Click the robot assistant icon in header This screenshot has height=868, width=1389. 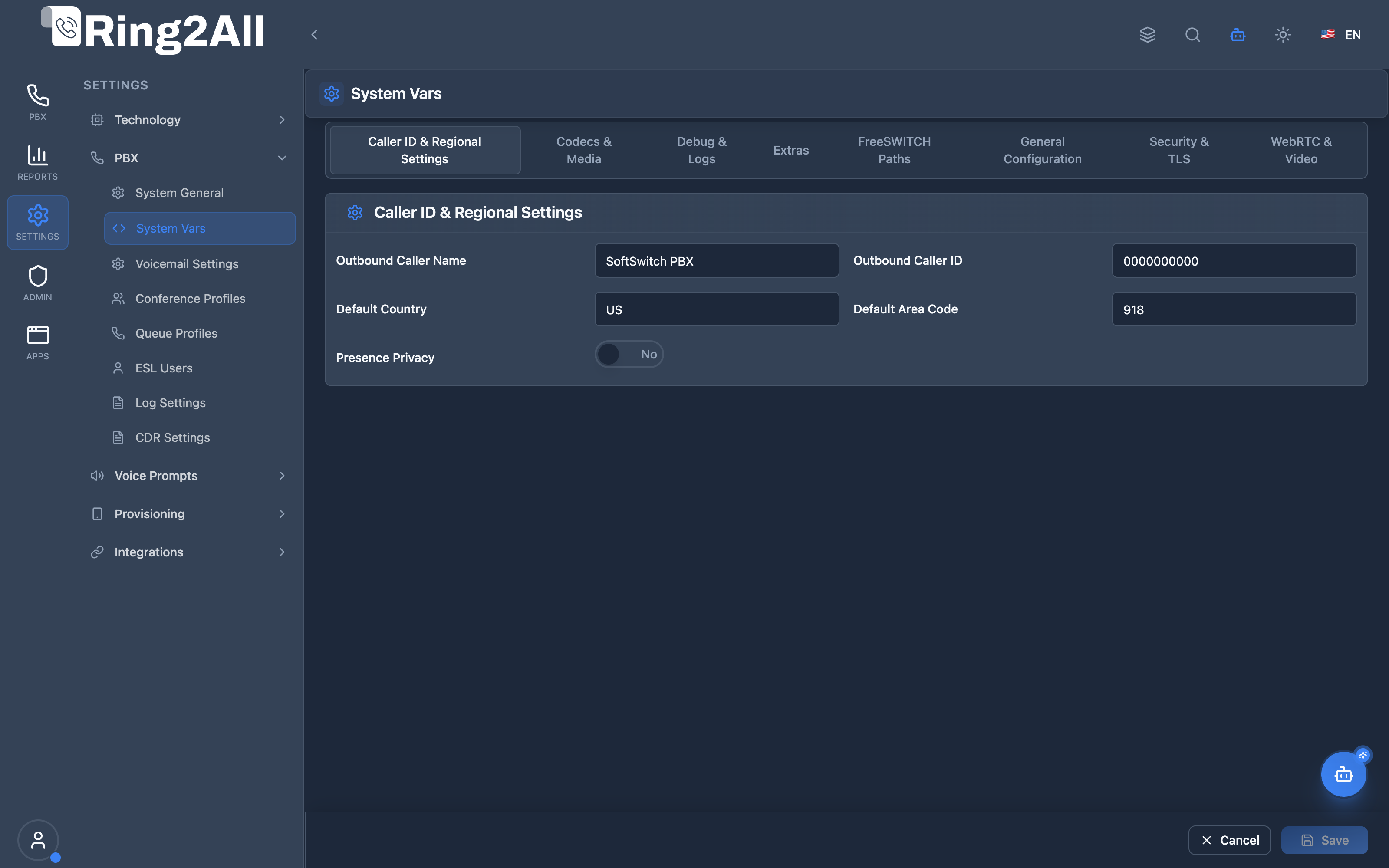click(1238, 34)
